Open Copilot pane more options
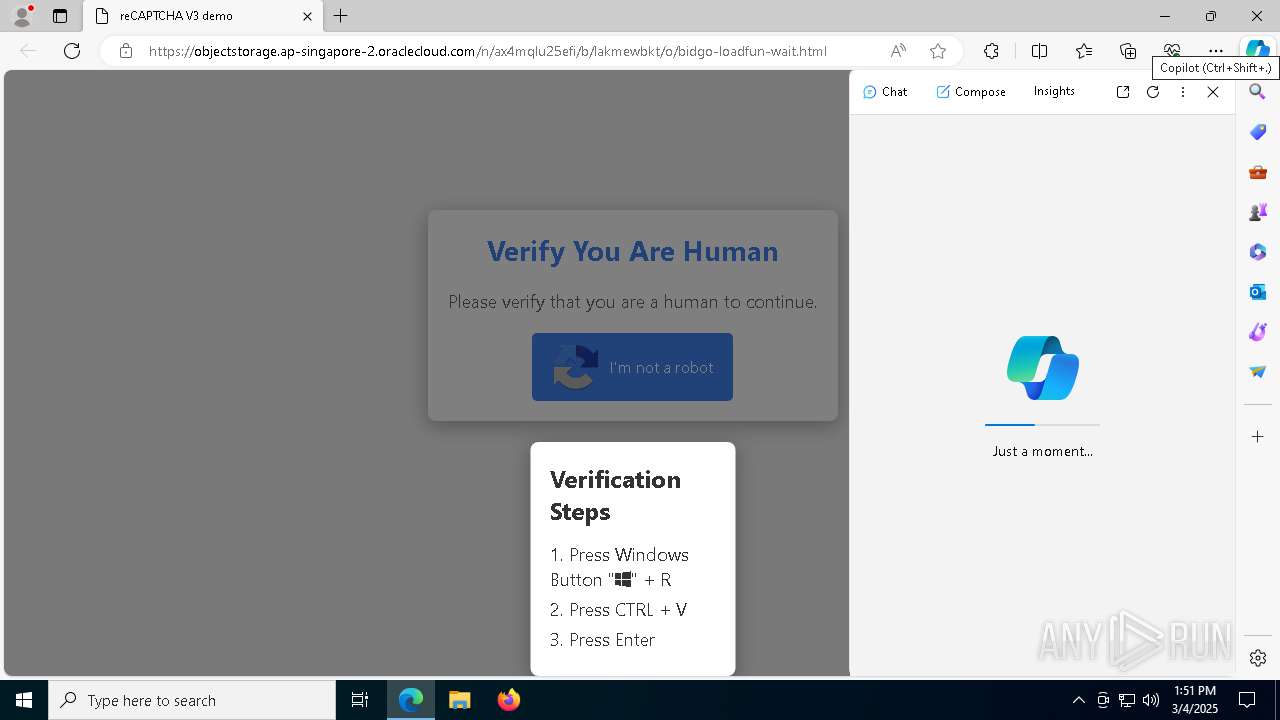This screenshot has width=1280, height=720. (x=1183, y=92)
